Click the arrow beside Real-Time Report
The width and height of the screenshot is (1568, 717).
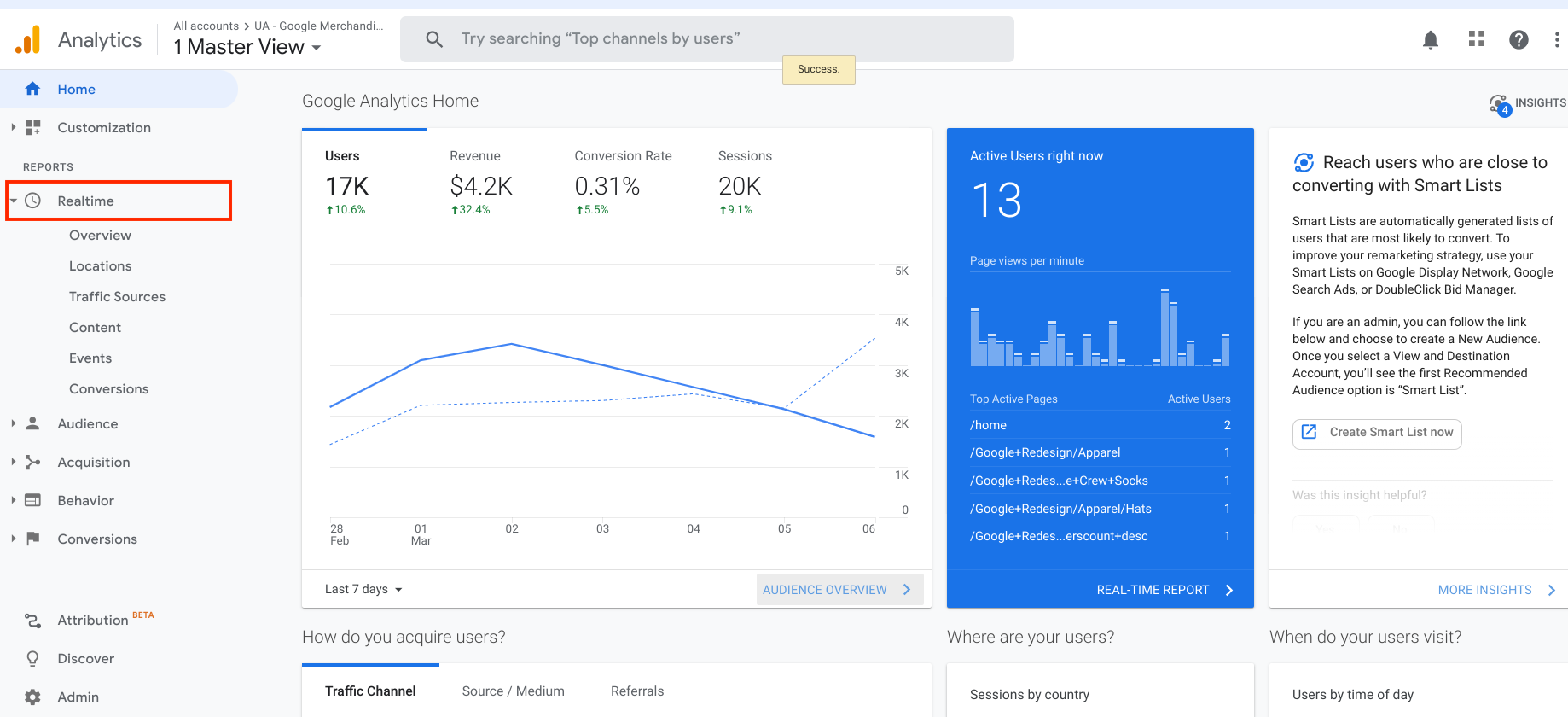click(x=1229, y=590)
